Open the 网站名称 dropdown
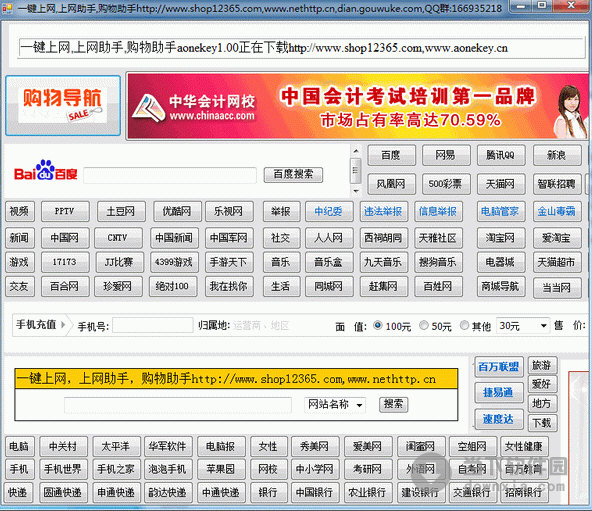 [335, 404]
